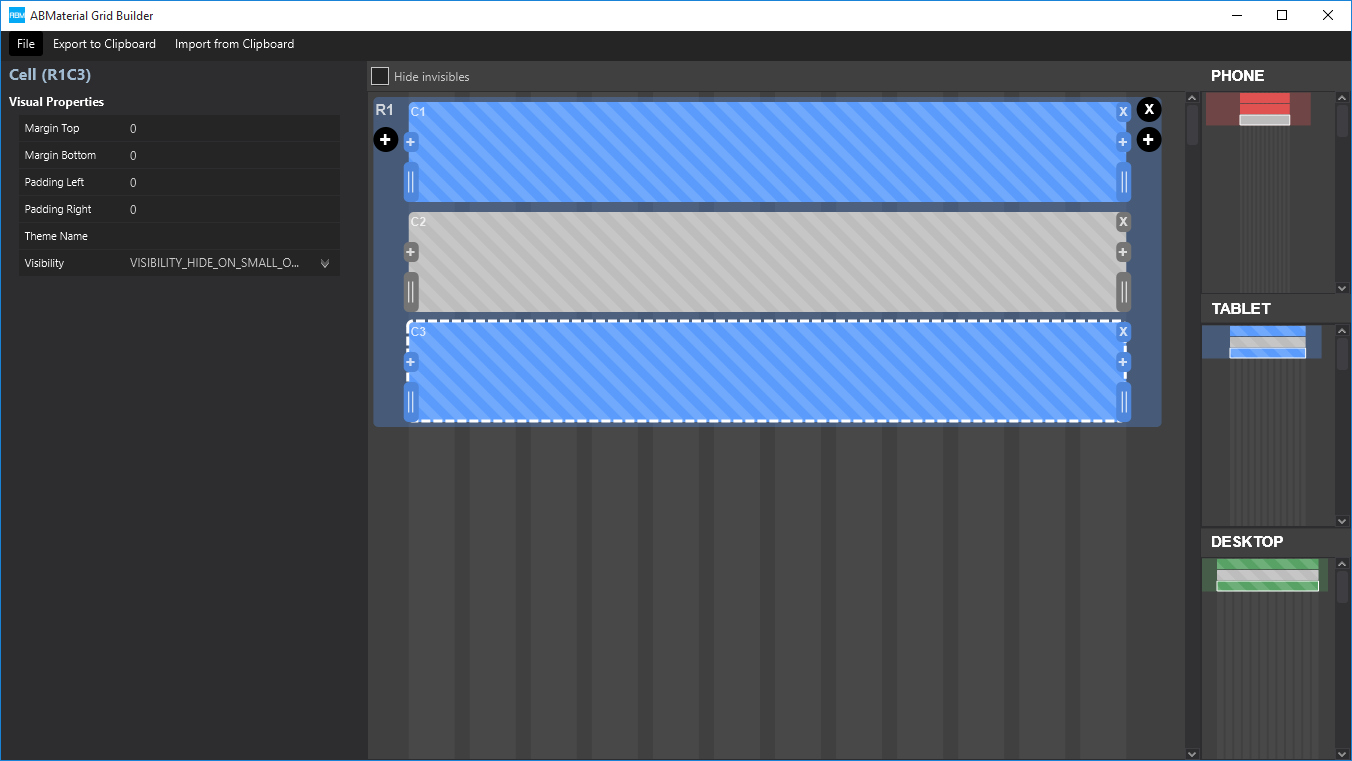Grab the left resize handle of cell C3

410,402
